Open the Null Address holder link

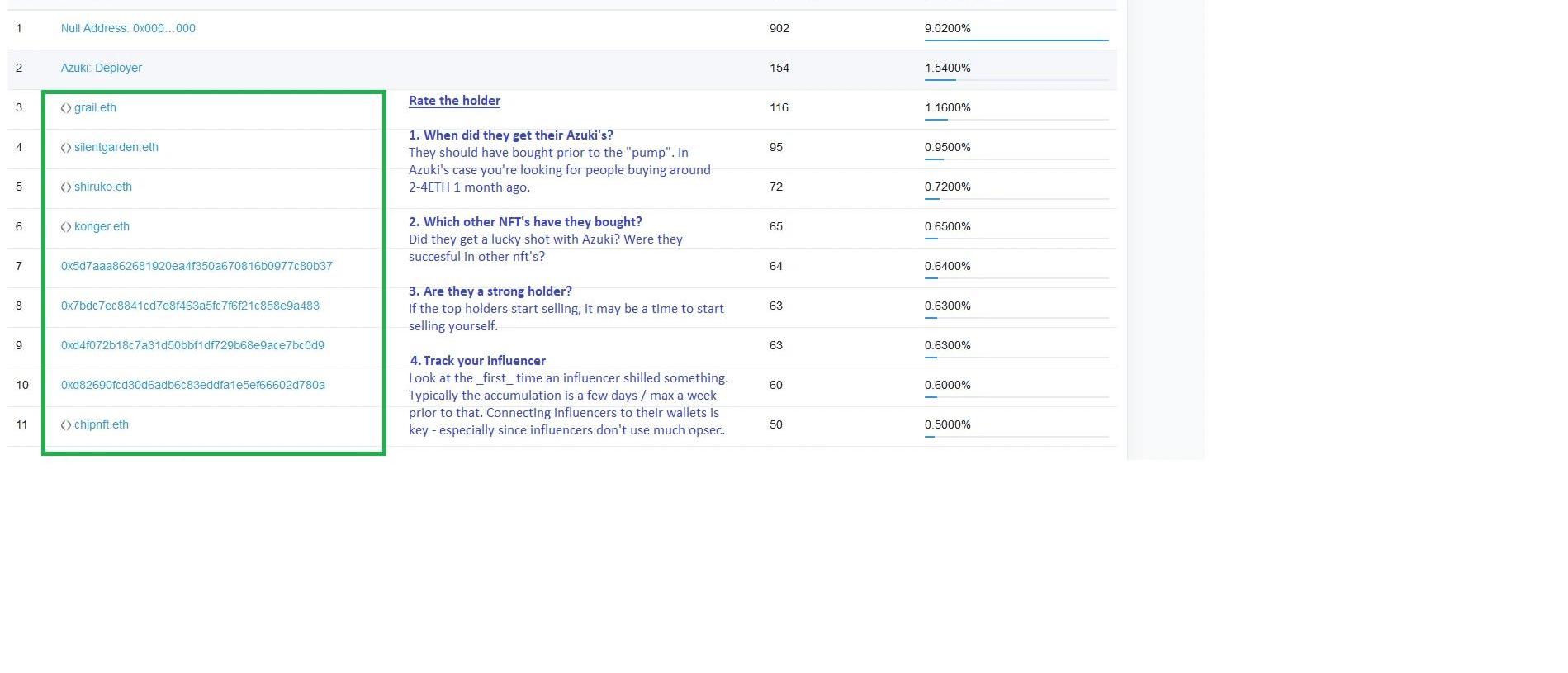[x=128, y=28]
